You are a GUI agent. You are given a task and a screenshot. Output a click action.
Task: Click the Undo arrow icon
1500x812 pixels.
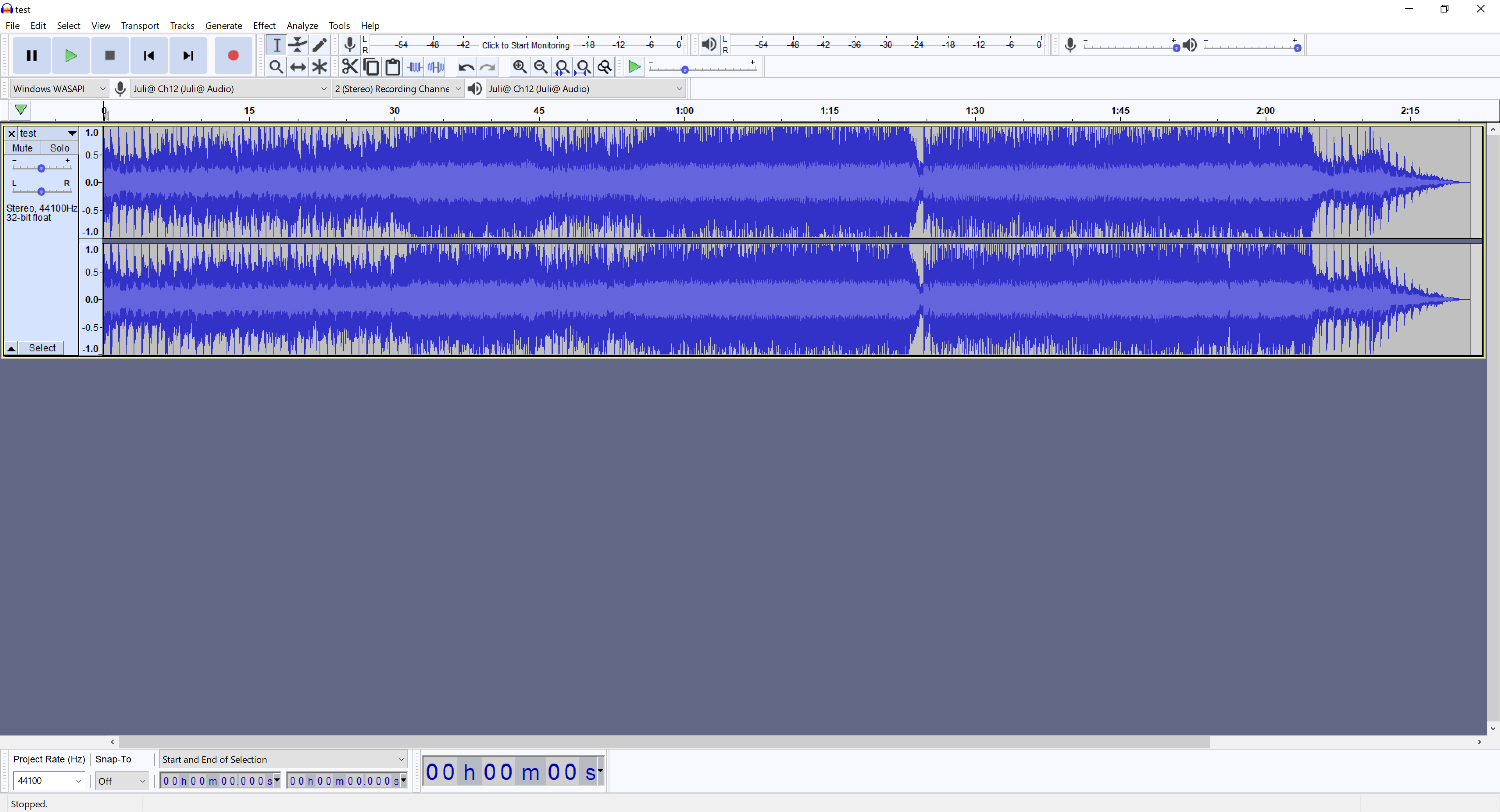coord(466,68)
